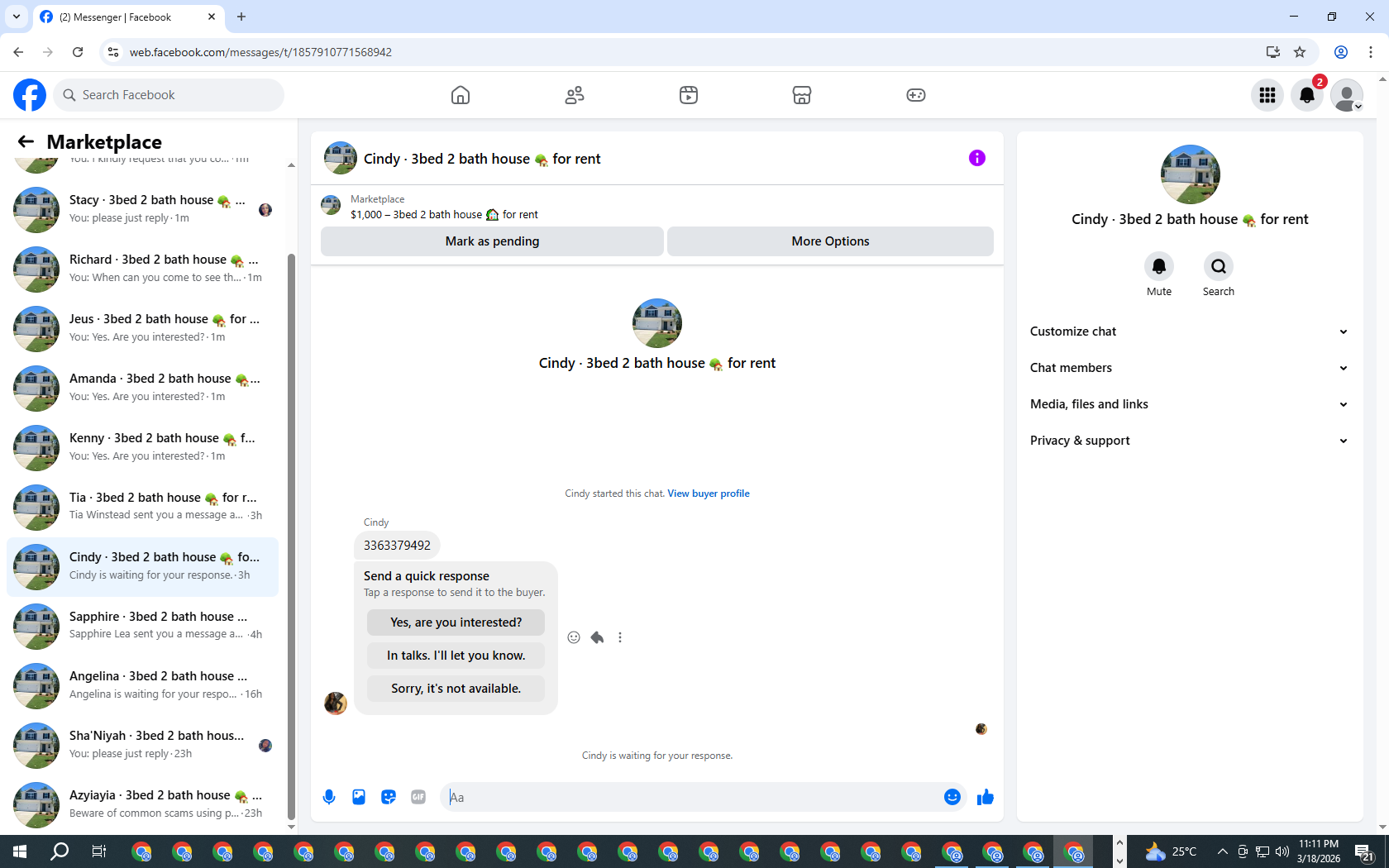This screenshot has height=868, width=1389.
Task: Open Windows taskbar search
Action: pos(60,851)
